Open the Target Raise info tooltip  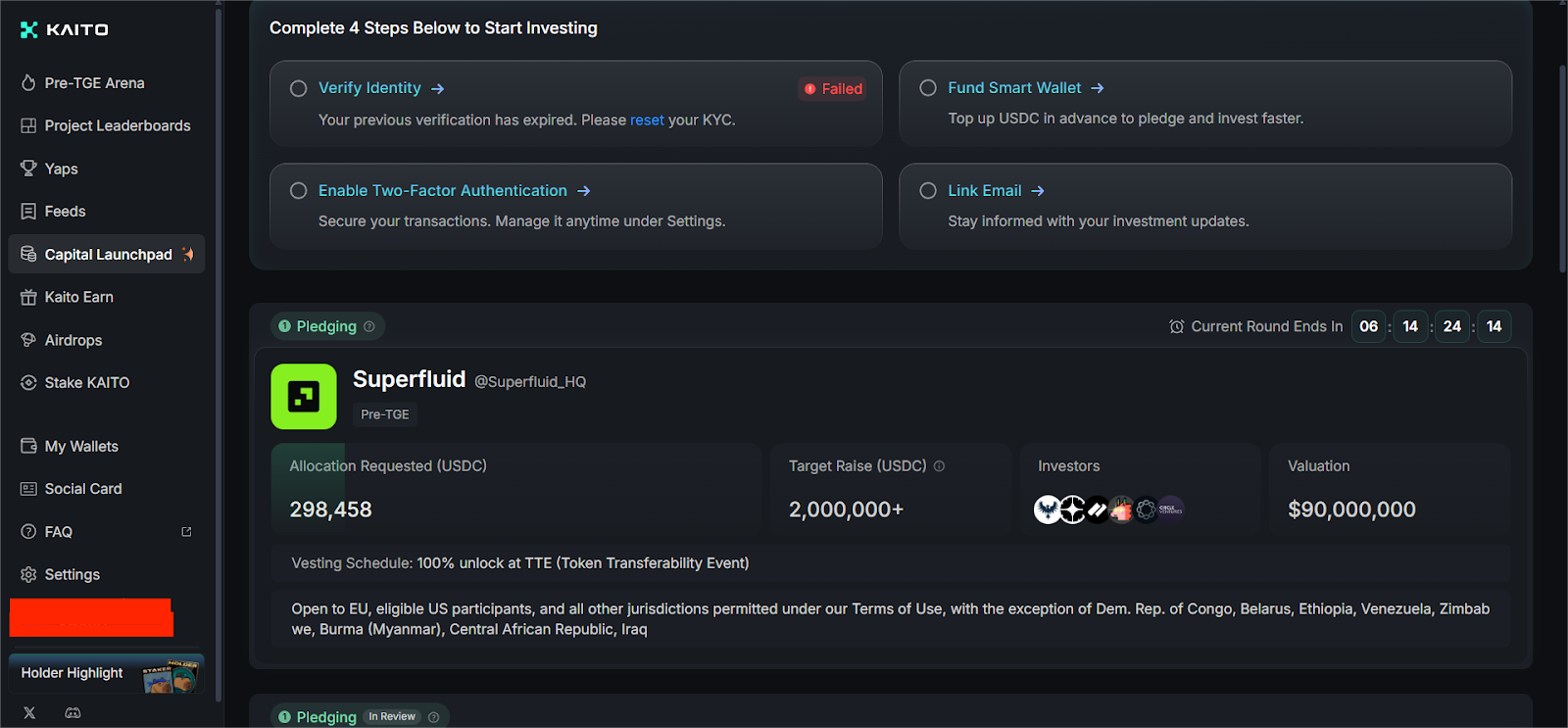[x=940, y=466]
